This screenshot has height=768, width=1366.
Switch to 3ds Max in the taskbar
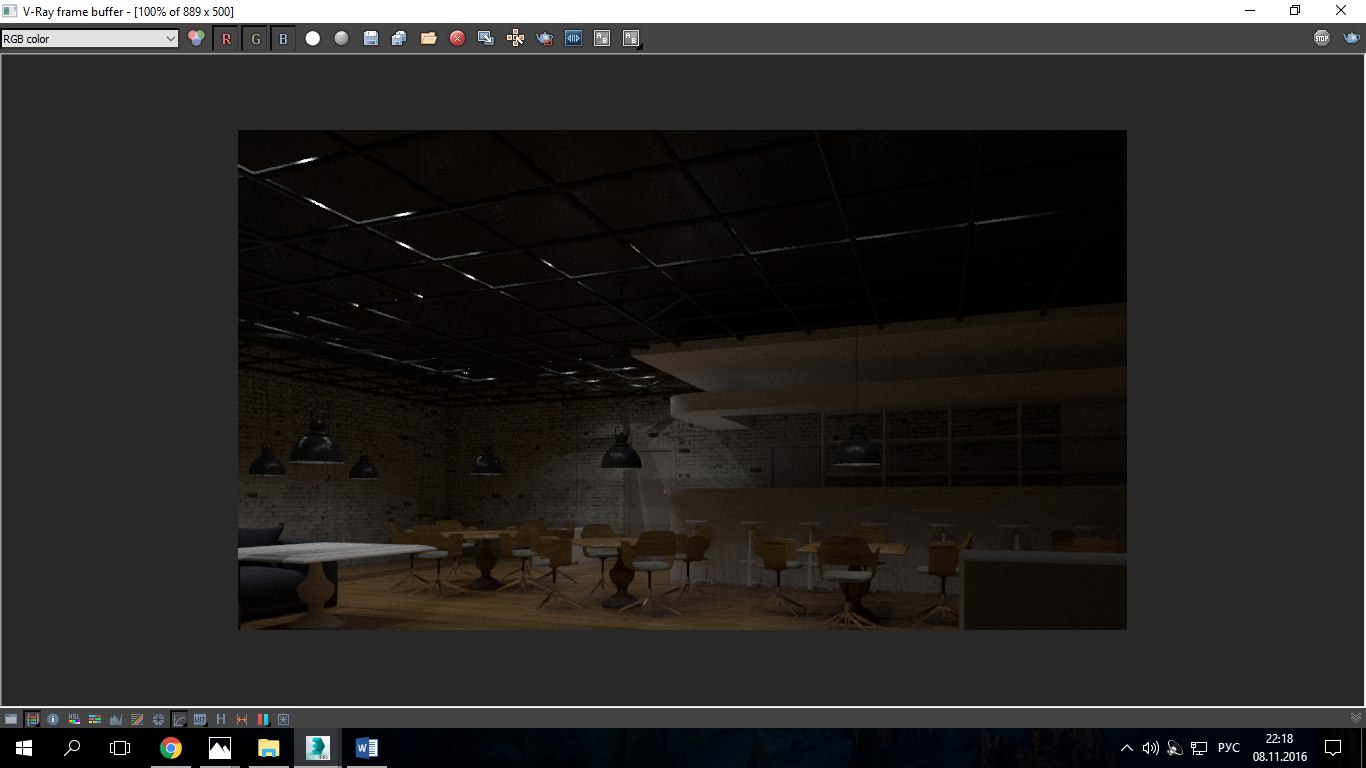coord(318,748)
